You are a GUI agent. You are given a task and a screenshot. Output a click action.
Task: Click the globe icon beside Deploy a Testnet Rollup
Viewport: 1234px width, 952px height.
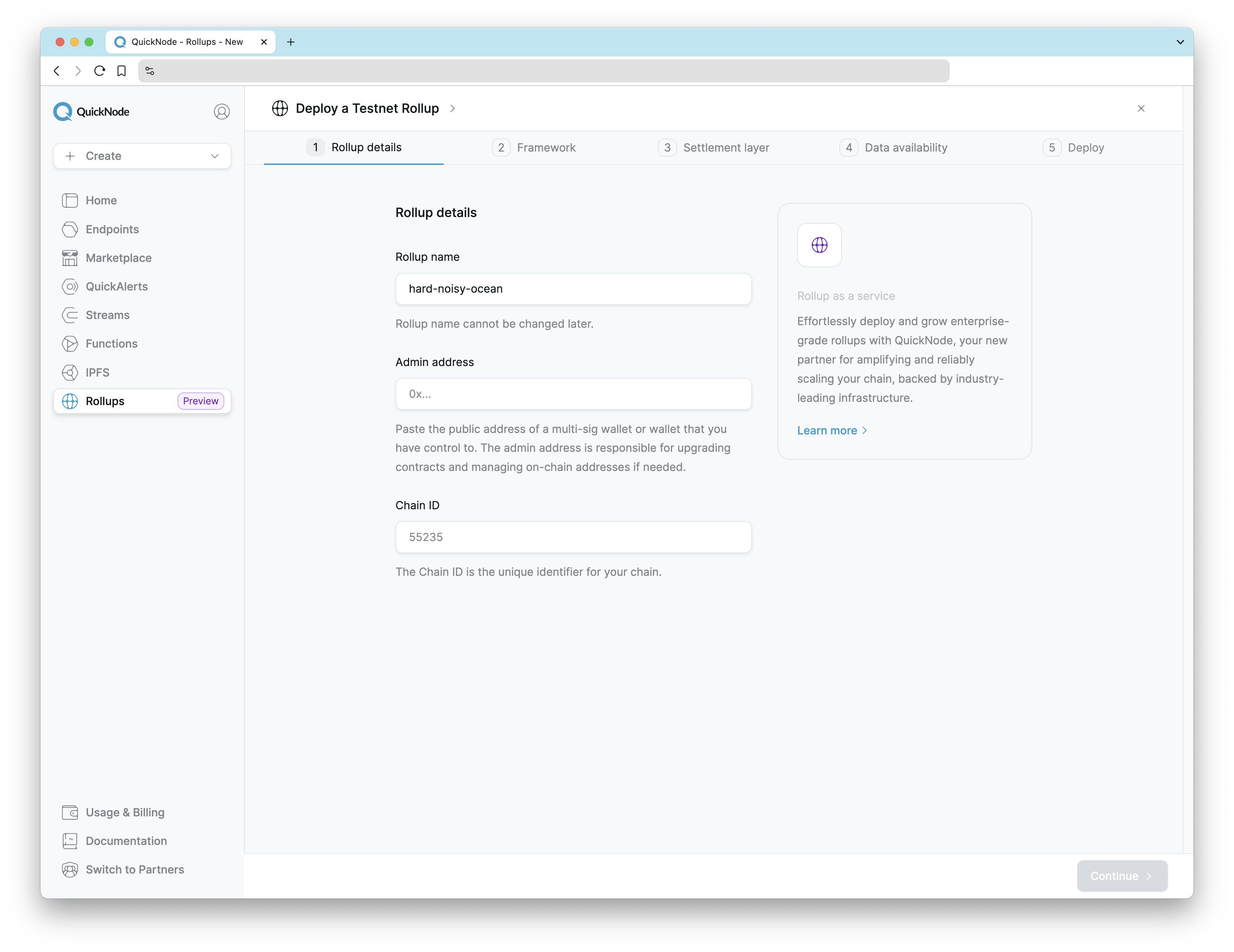tap(280, 109)
